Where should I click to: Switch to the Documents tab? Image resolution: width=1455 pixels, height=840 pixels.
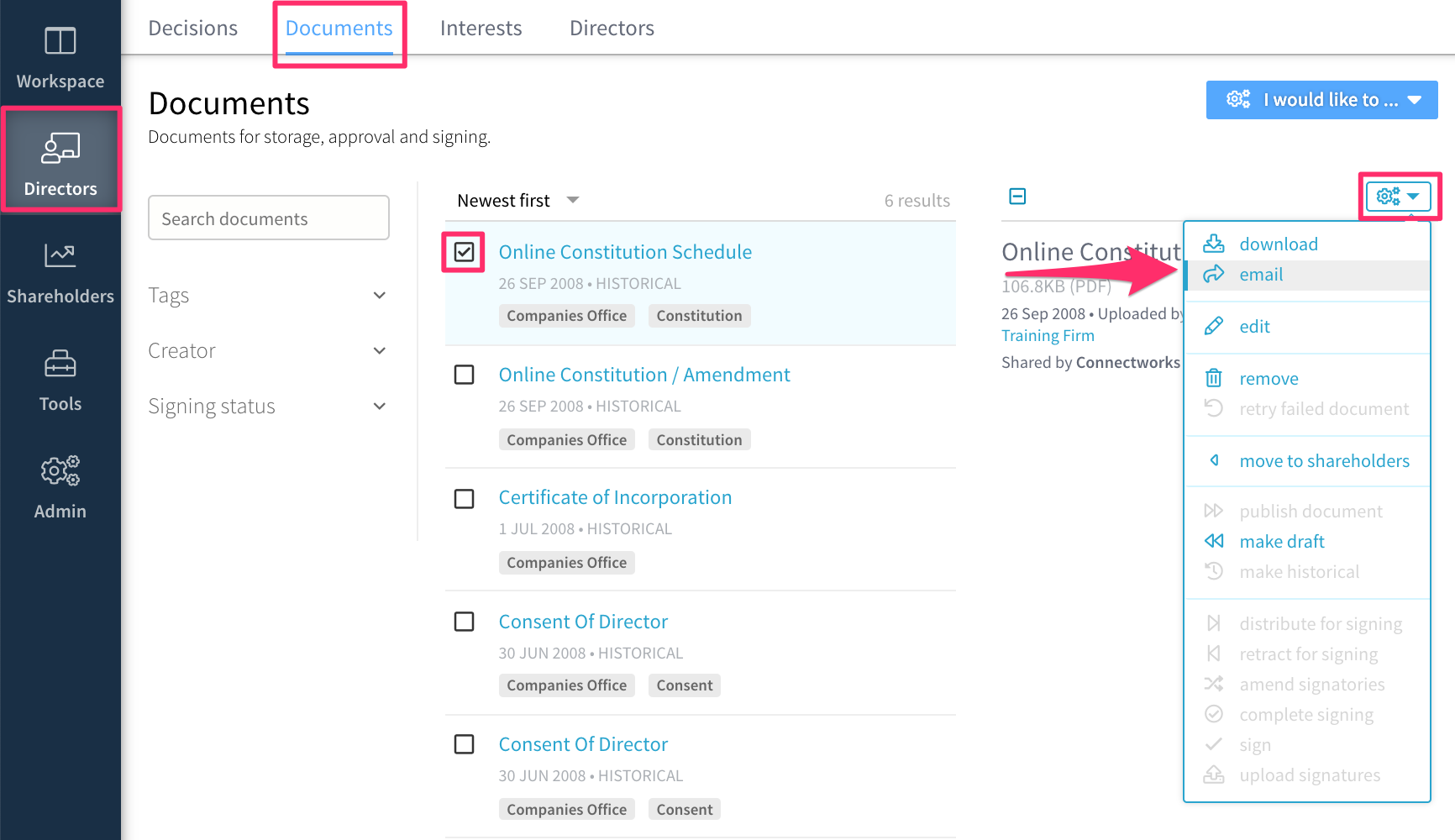339,29
